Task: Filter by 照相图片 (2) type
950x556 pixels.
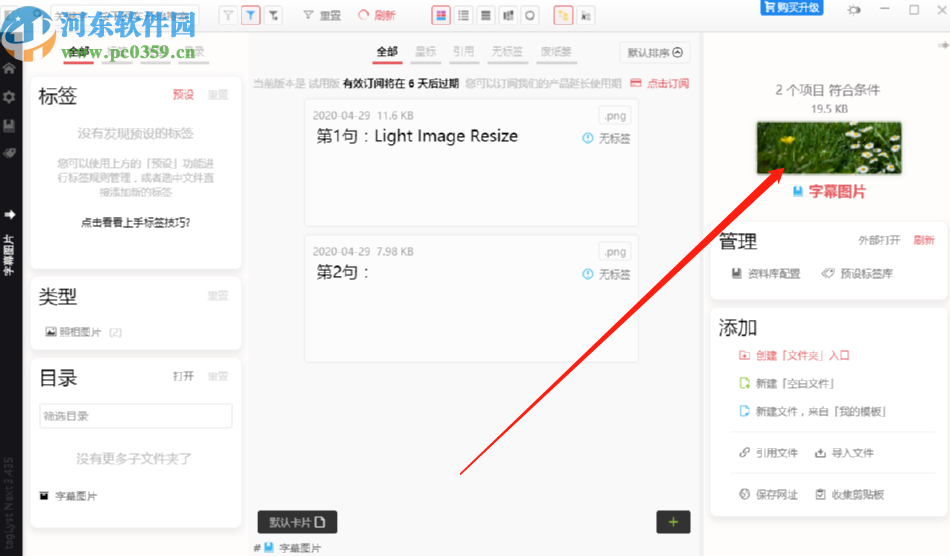Action: 84,332
